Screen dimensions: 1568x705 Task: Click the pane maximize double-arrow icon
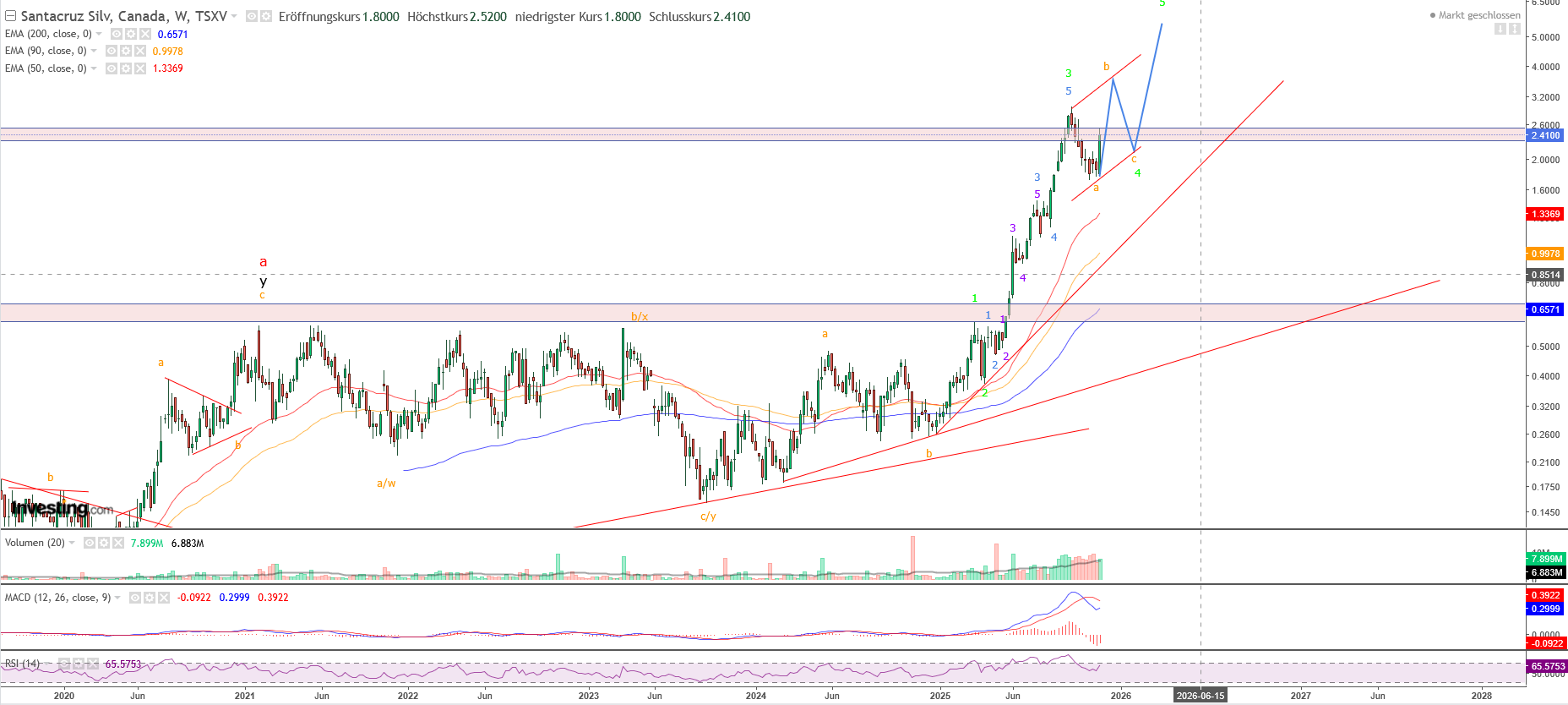pos(1514,29)
